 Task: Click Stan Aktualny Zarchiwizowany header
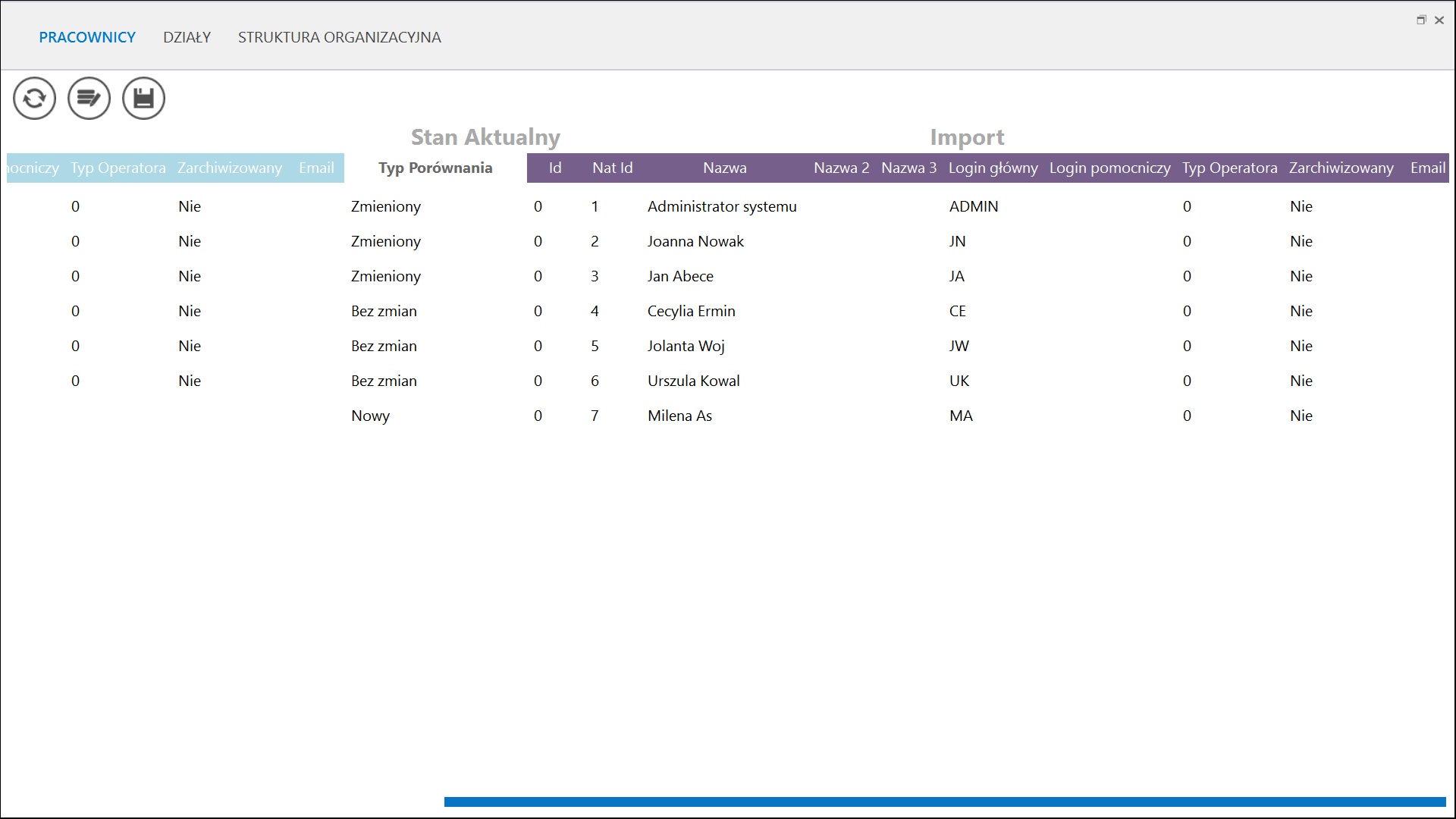tap(229, 168)
